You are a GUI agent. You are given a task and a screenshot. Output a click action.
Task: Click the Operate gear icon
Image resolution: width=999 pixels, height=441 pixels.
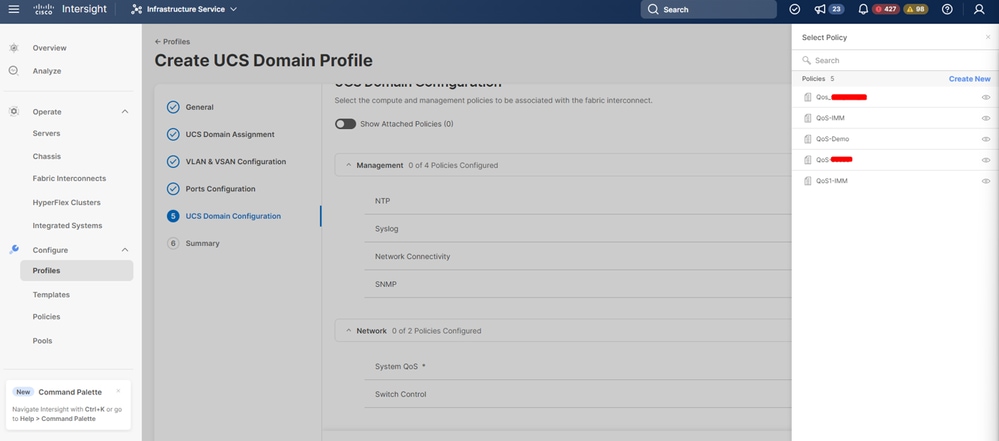14,112
